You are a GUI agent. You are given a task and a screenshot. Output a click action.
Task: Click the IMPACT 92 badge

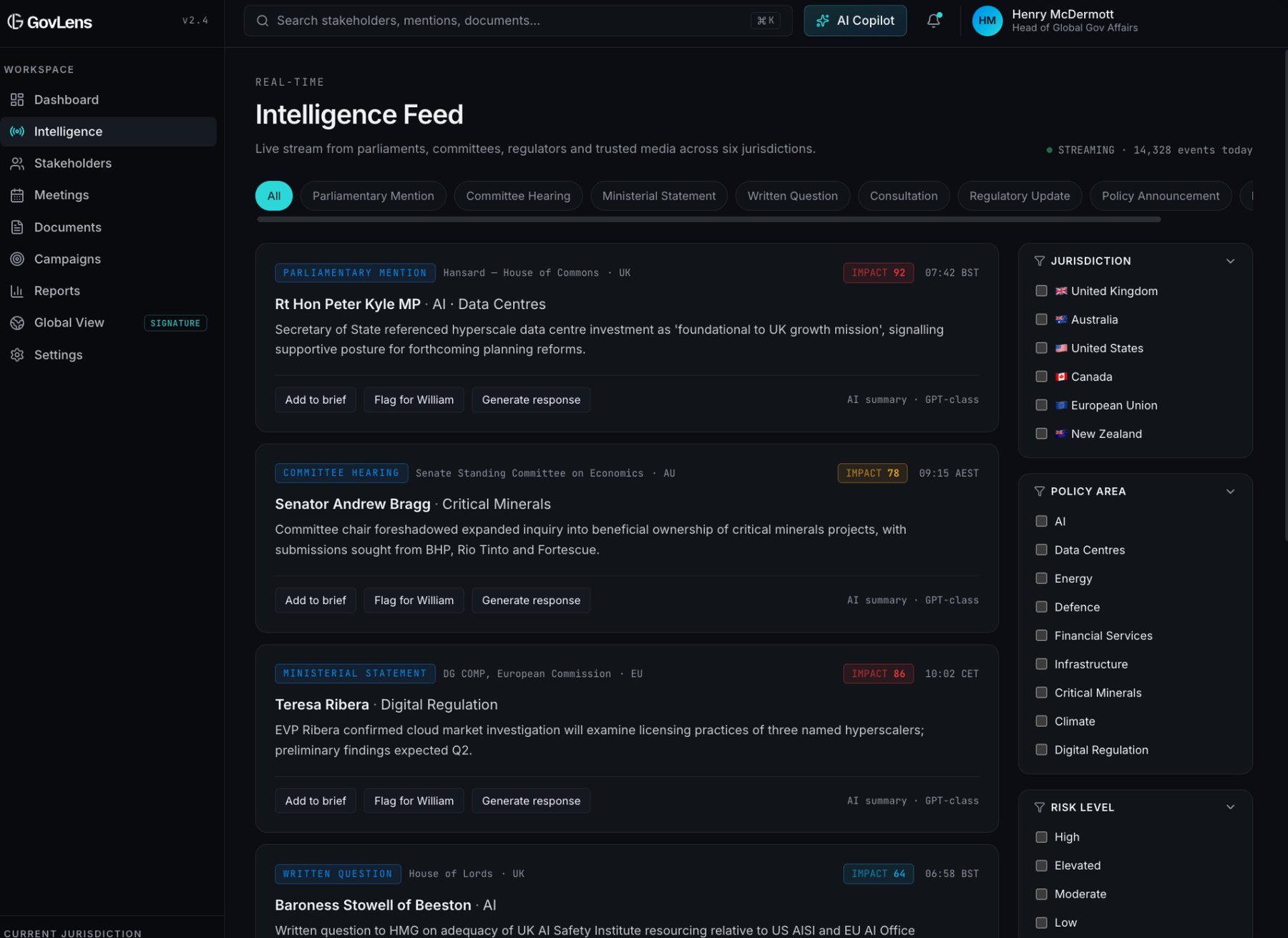pos(878,273)
